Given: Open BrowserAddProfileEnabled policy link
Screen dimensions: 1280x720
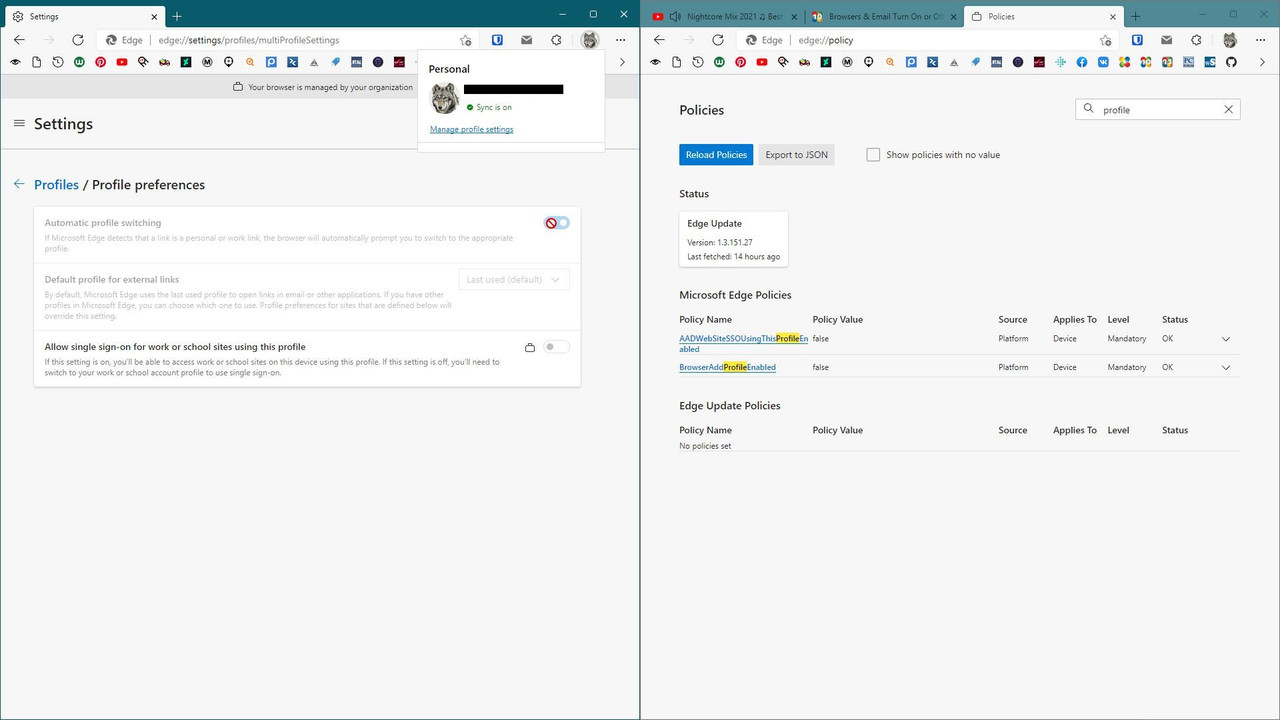Looking at the screenshot, I should (x=727, y=367).
